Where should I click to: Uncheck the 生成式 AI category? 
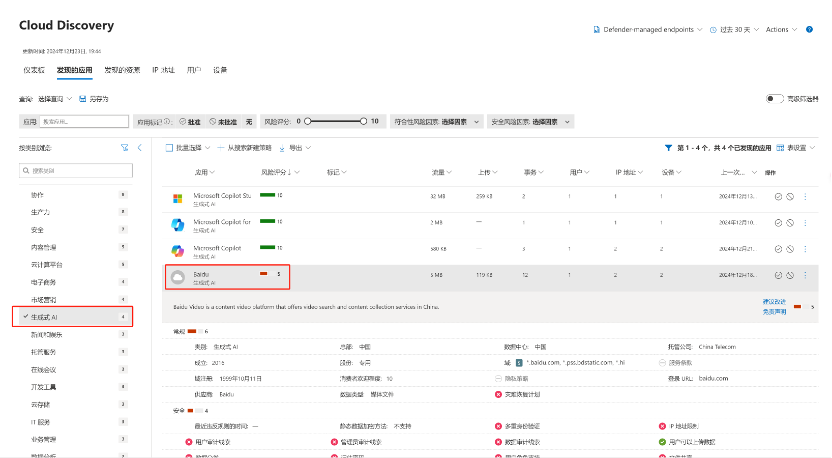[73, 317]
